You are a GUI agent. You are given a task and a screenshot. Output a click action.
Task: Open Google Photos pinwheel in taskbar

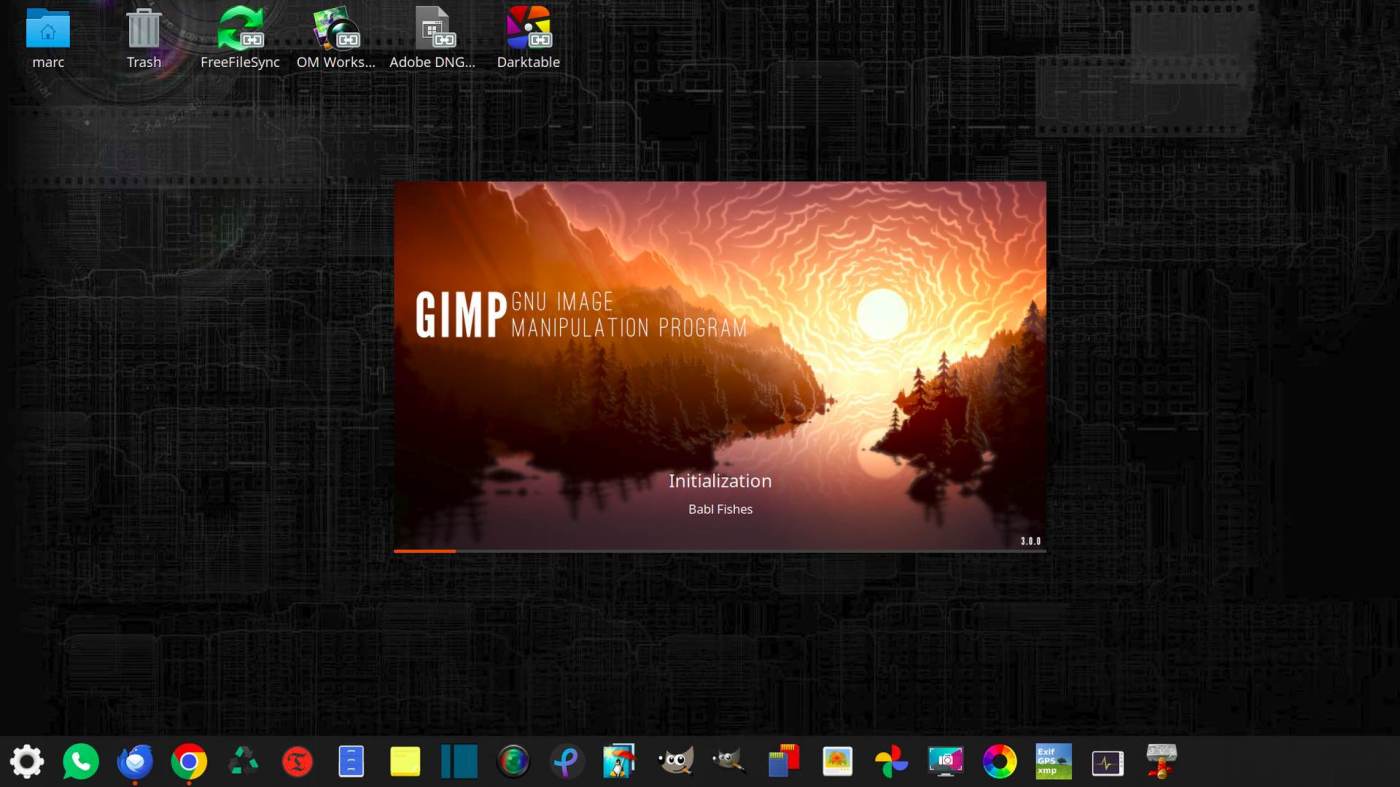pyautogui.click(x=891, y=762)
